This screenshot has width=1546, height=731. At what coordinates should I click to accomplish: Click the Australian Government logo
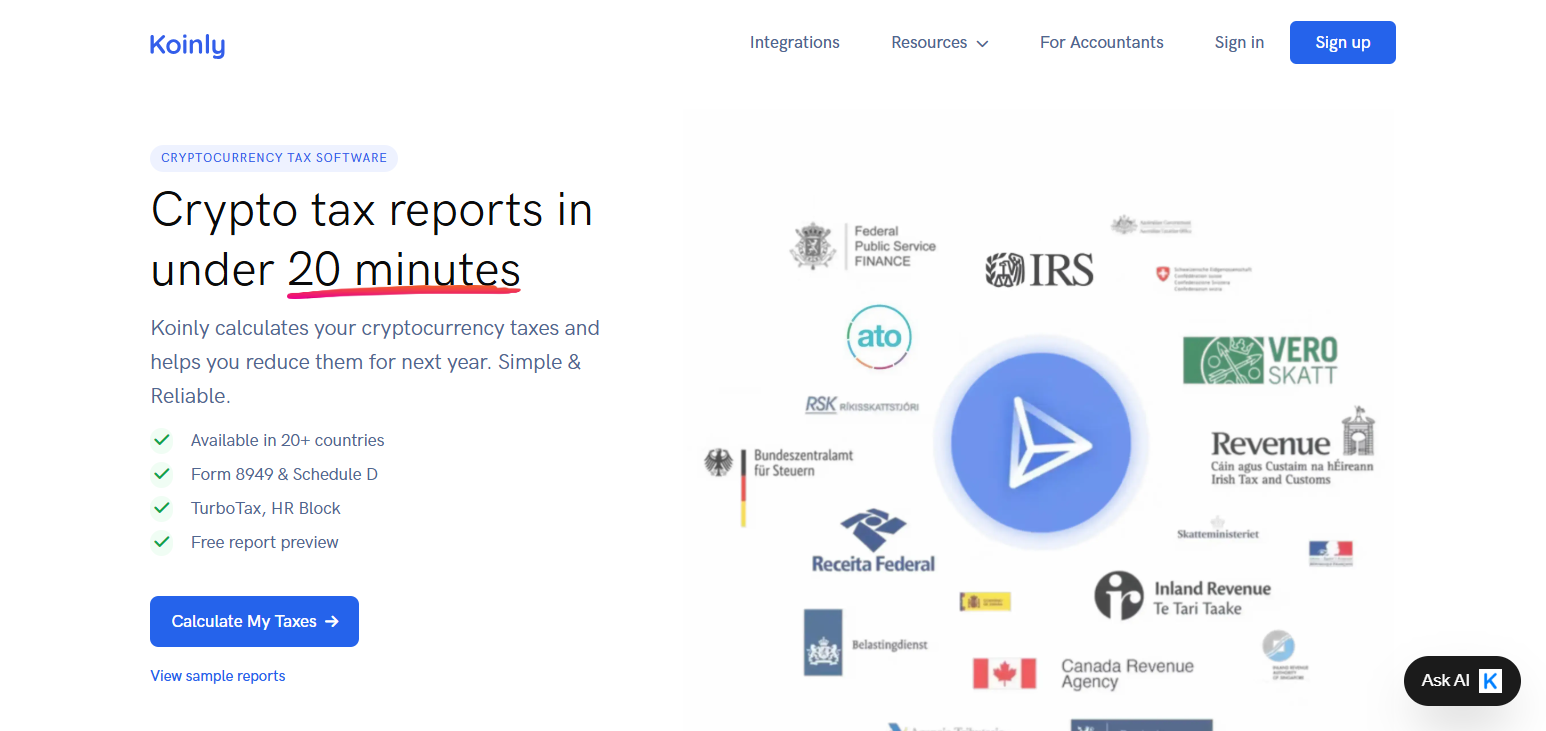click(1152, 225)
